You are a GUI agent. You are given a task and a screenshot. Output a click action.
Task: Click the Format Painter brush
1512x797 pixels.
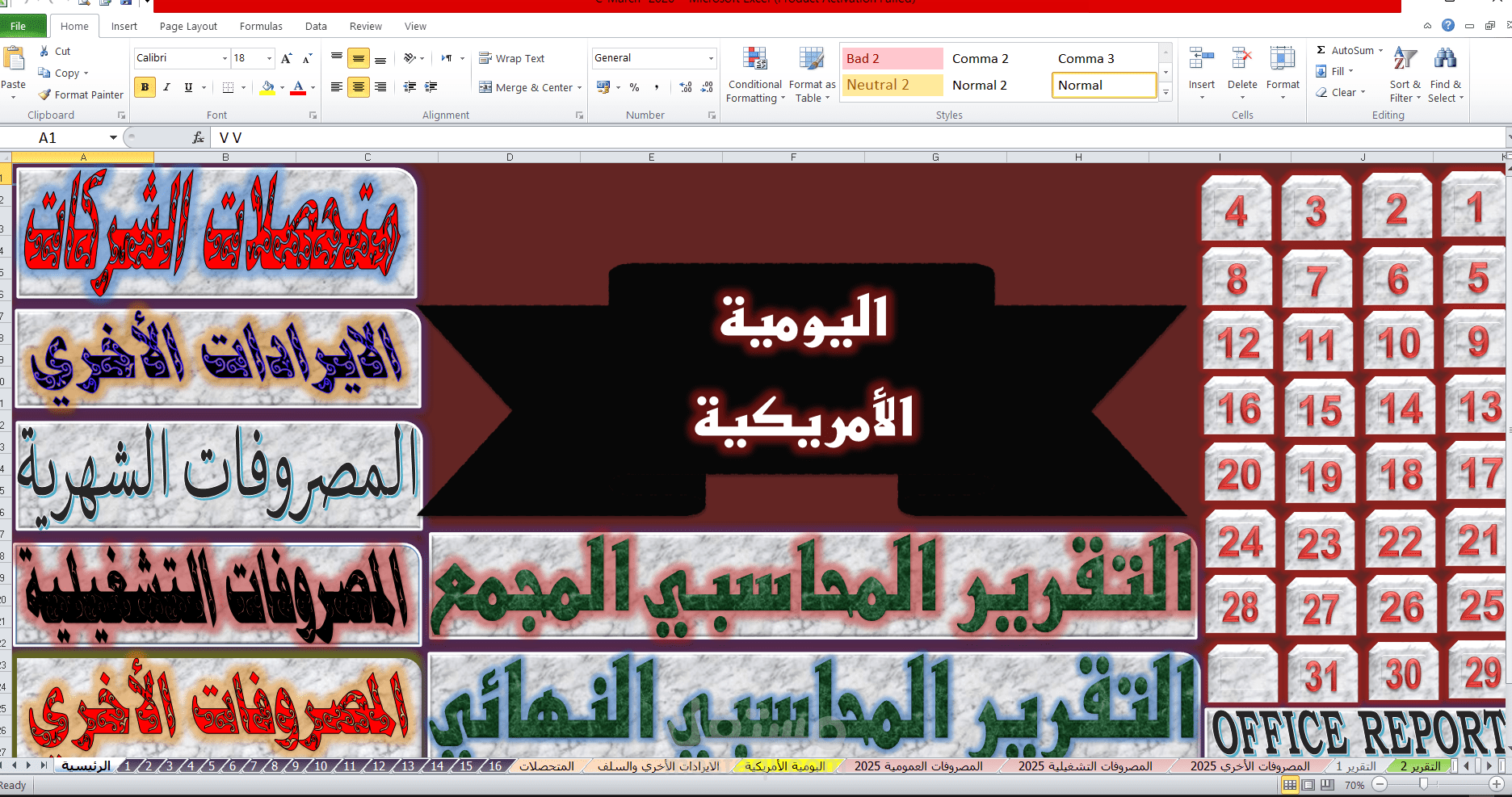pyautogui.click(x=44, y=94)
